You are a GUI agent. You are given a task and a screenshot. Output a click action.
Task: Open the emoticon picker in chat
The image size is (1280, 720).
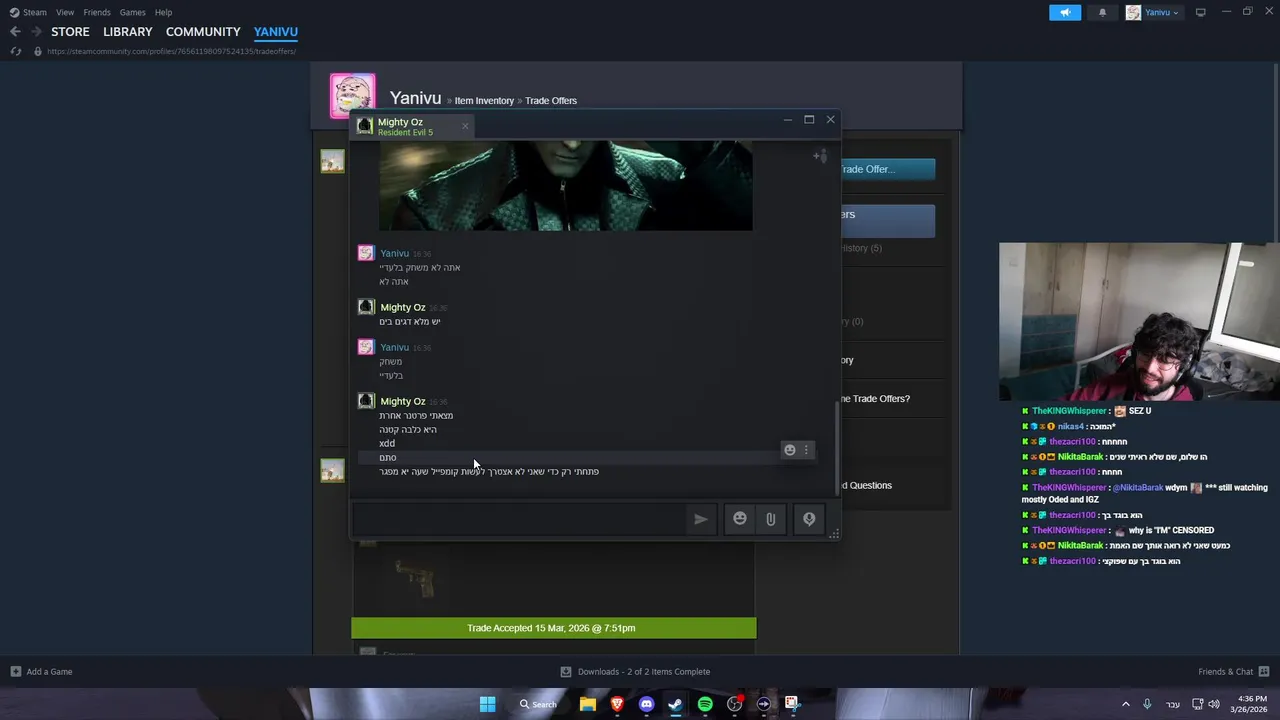tap(740, 519)
